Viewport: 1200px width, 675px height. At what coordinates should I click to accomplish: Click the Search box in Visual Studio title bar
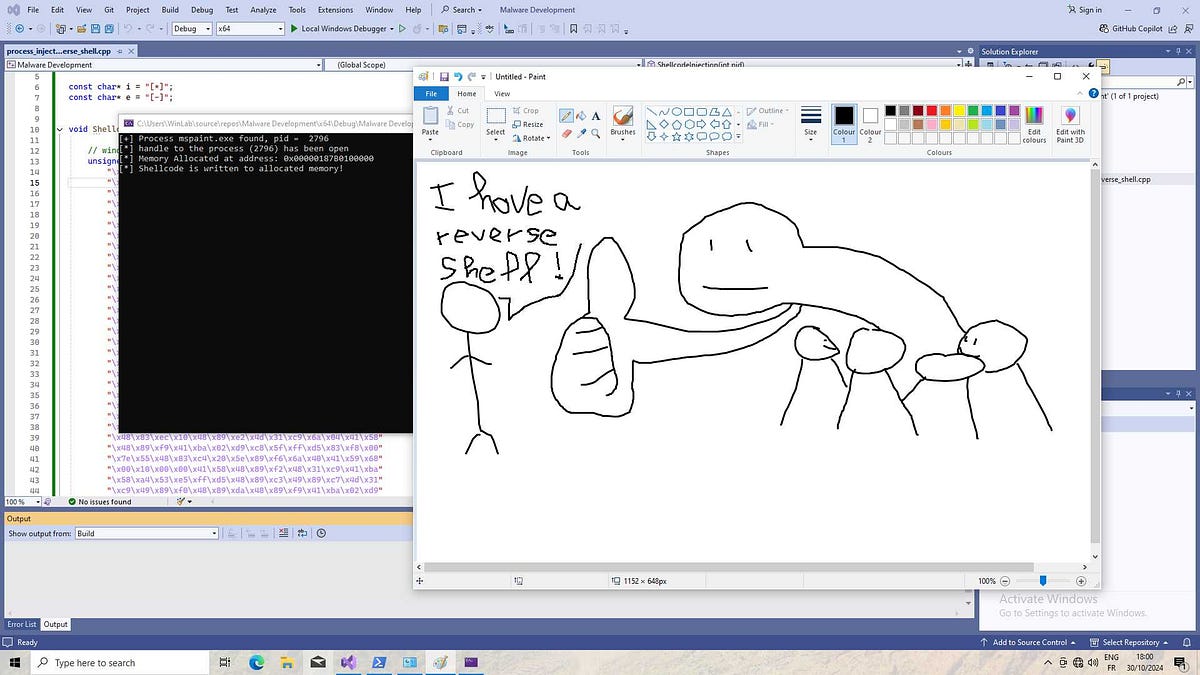click(x=462, y=10)
